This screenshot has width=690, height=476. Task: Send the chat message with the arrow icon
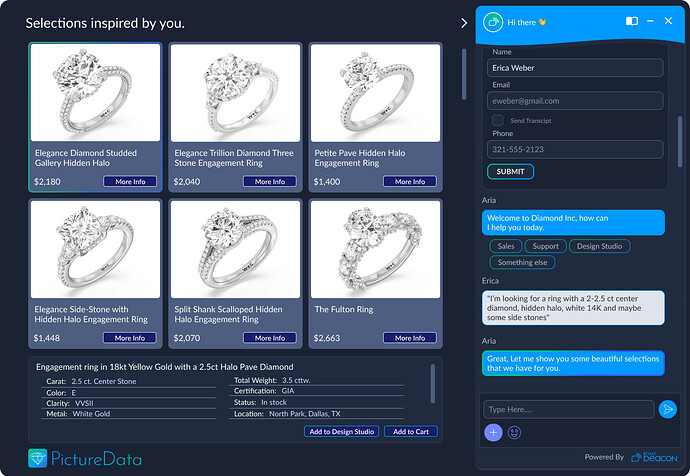(668, 409)
